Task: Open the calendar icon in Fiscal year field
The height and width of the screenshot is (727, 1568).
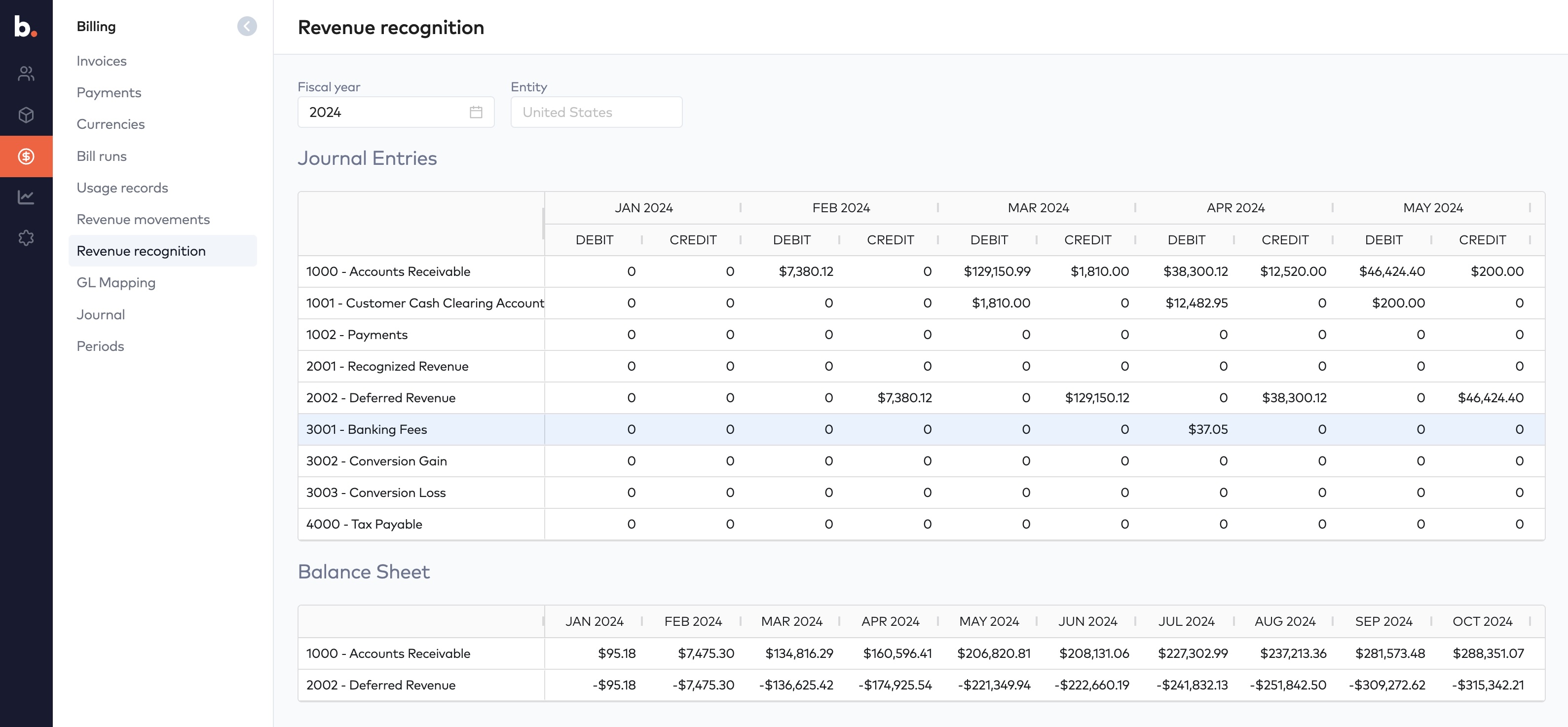Action: (x=476, y=112)
